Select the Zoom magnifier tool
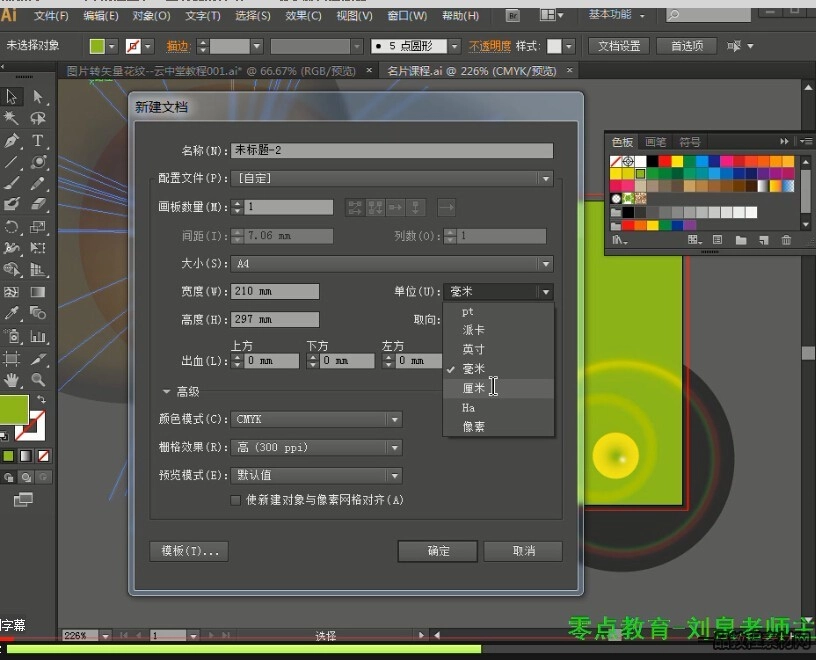This screenshot has width=816, height=660. tap(38, 380)
